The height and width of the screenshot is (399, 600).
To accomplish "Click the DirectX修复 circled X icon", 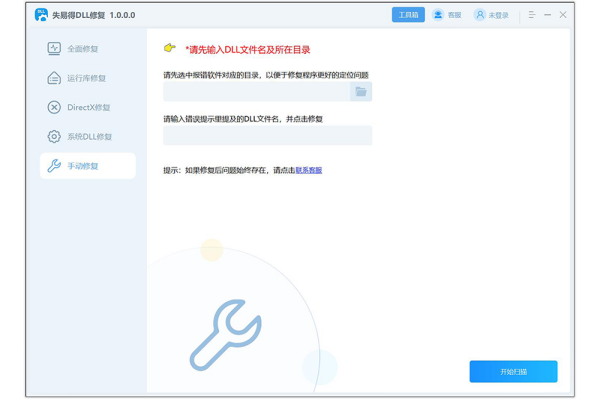I will [x=54, y=107].
